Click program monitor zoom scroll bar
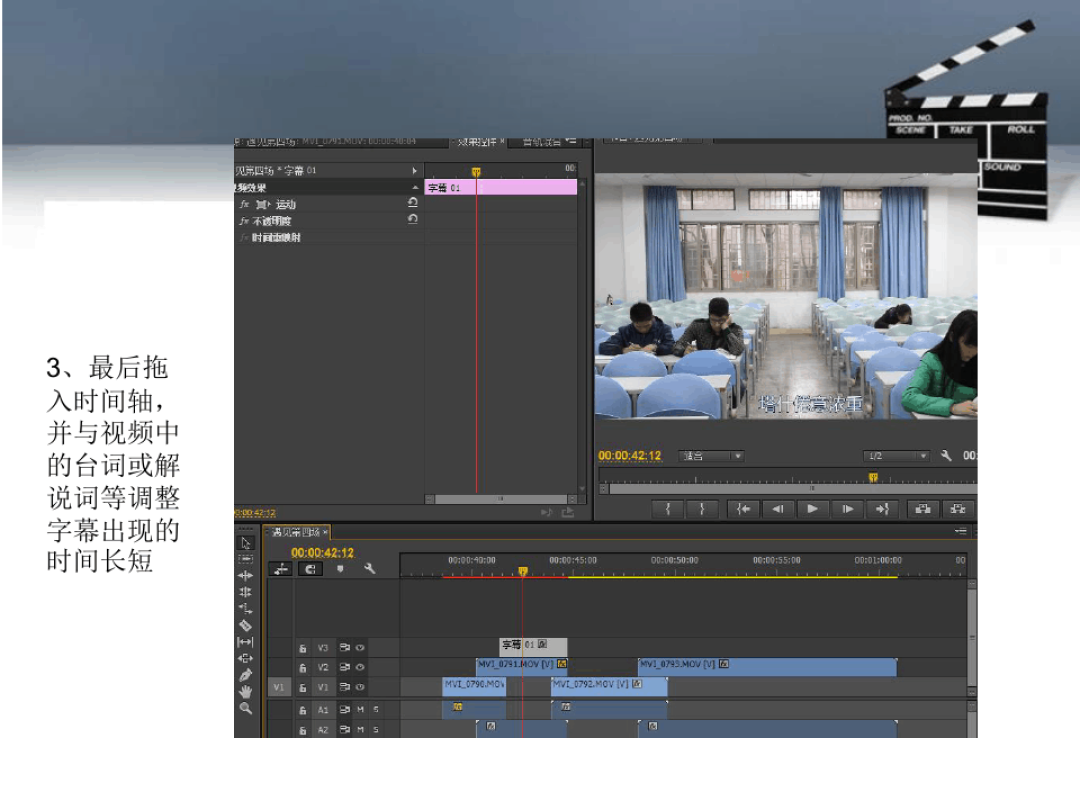1080x810 pixels. point(793,488)
